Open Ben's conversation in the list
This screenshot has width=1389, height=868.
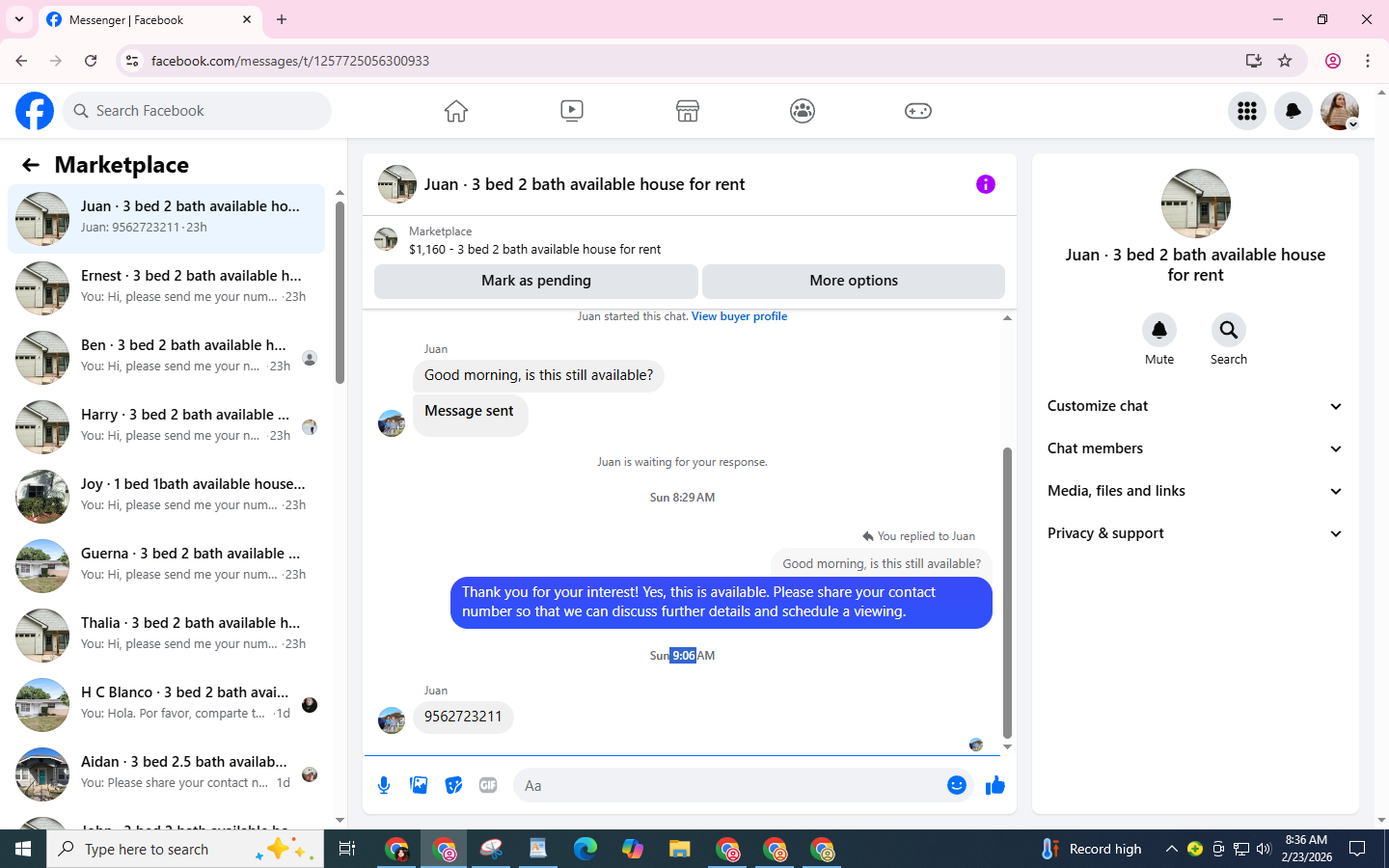pyautogui.click(x=166, y=358)
